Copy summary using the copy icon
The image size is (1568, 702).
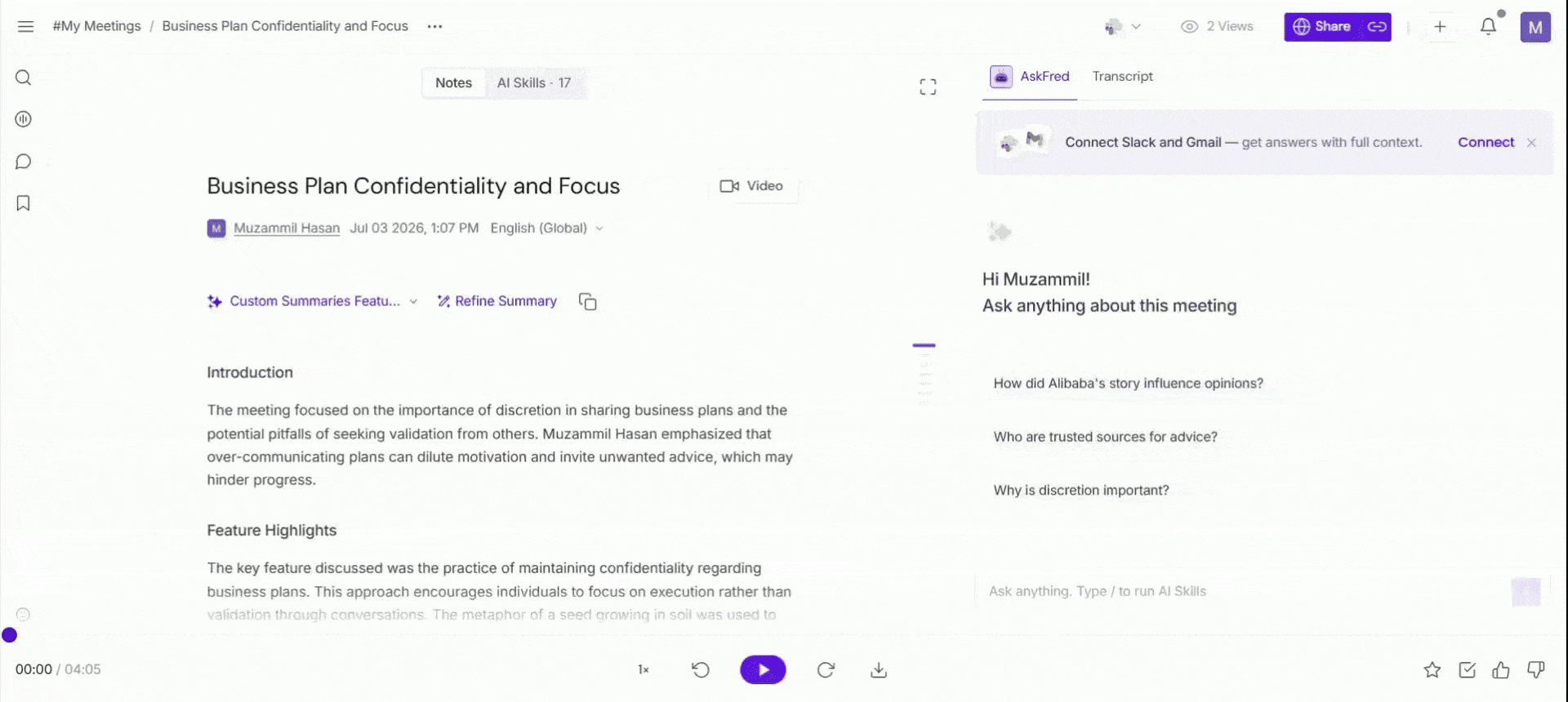coord(587,301)
